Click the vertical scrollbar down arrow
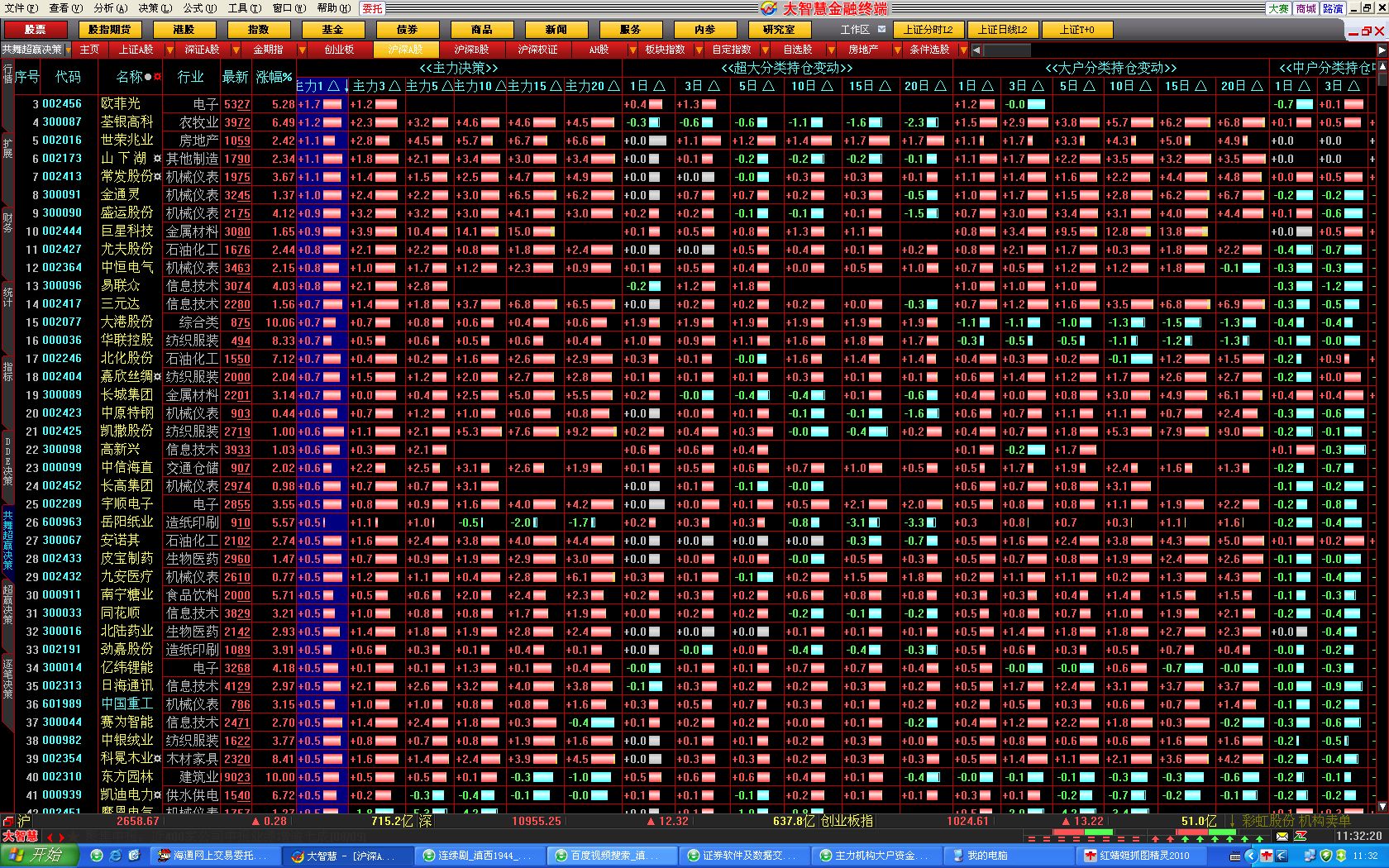 pyautogui.click(x=1382, y=806)
